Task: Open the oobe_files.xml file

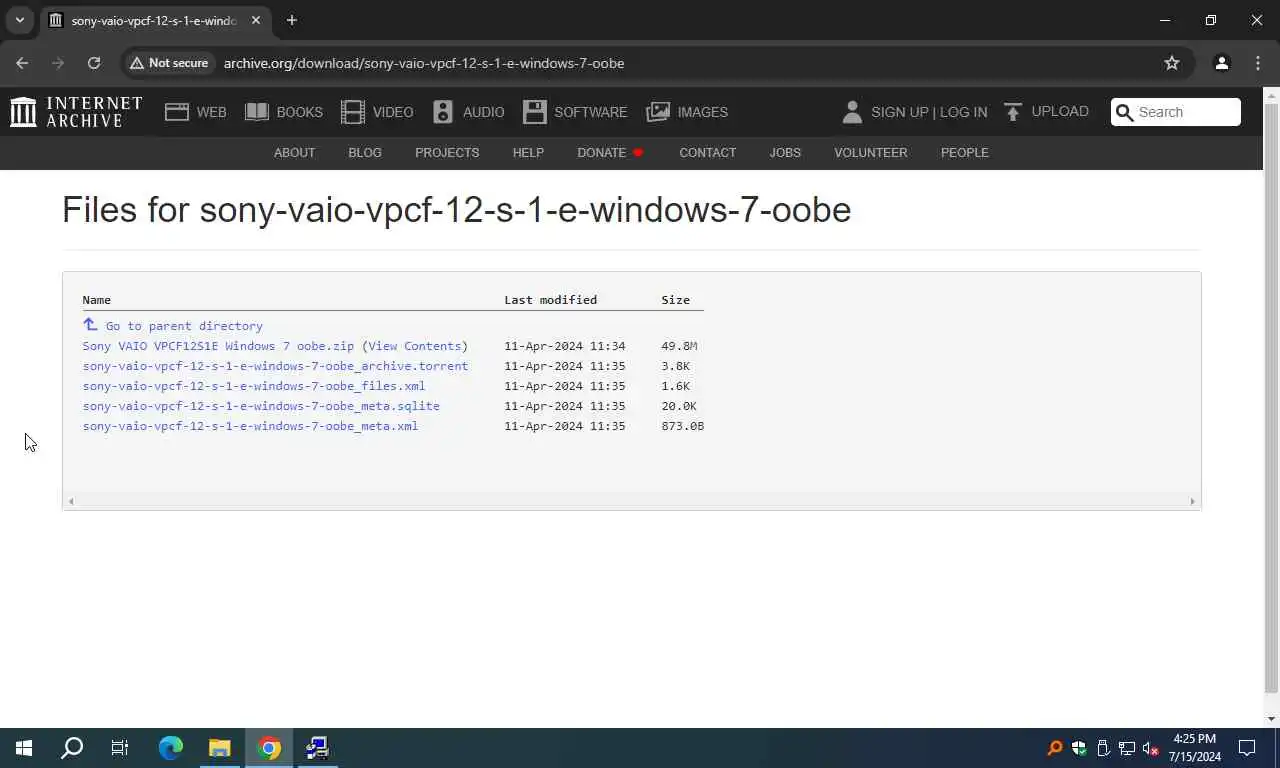Action: coord(254,386)
